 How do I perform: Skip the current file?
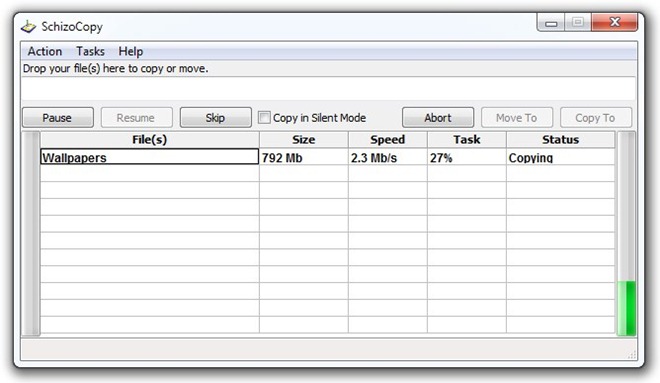click(216, 117)
